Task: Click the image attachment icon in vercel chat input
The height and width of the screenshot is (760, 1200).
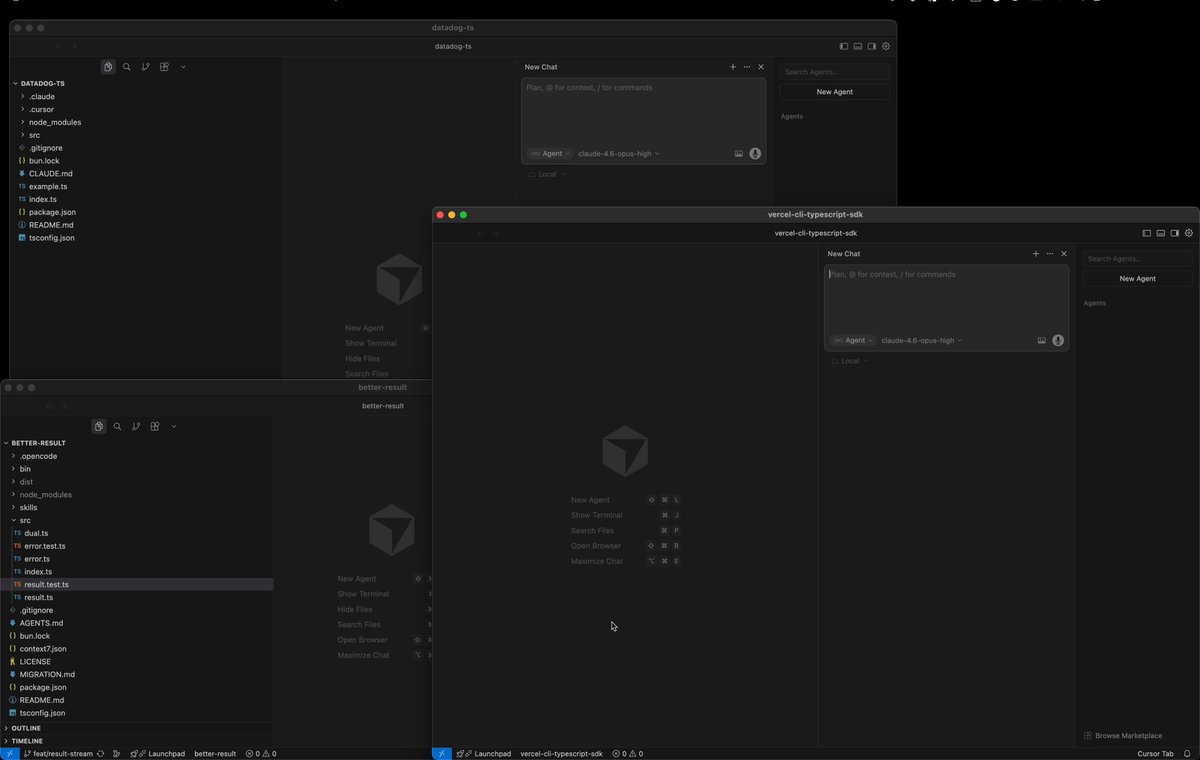Action: [1041, 340]
